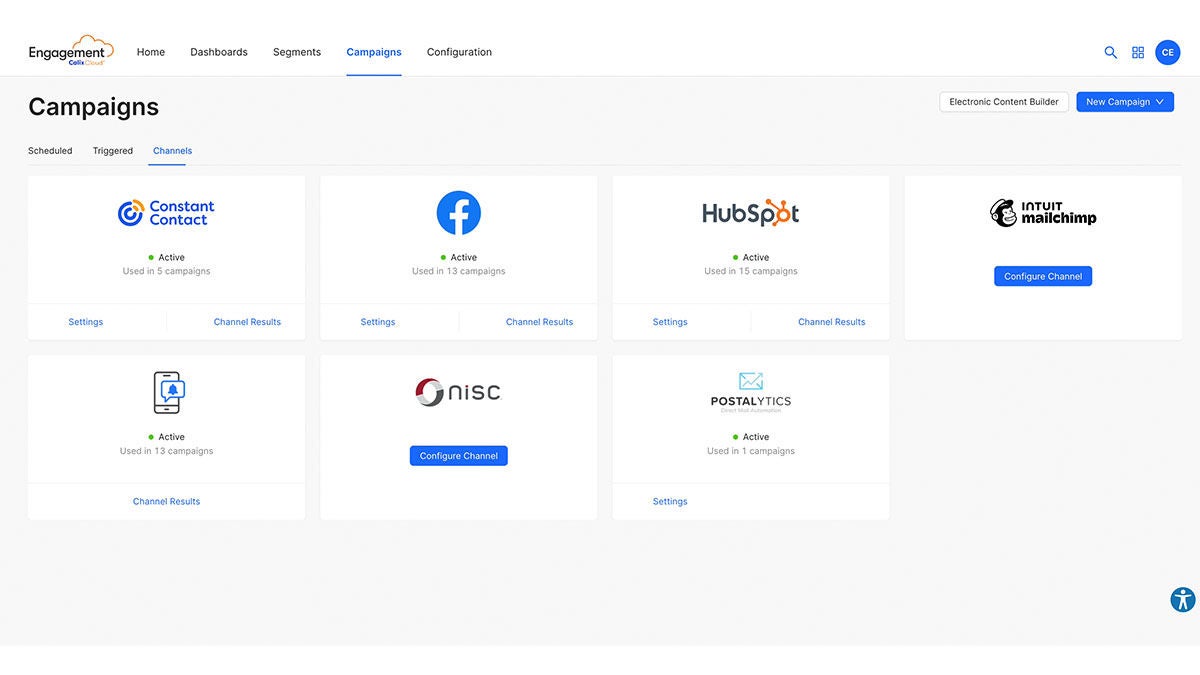Switch to the Triggered tab

[112, 150]
